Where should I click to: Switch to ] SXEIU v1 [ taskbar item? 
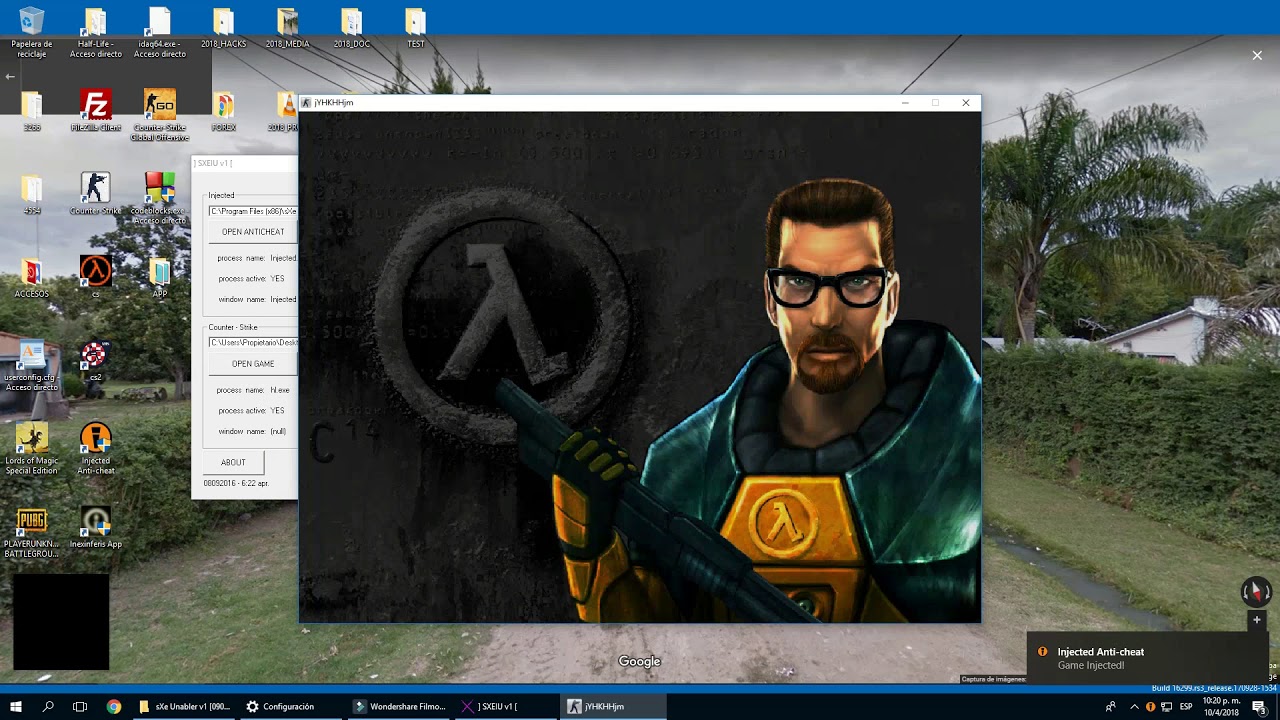pyautogui.click(x=508, y=707)
